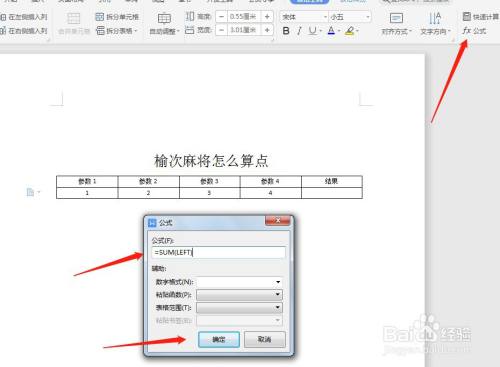The image size is (500, 367).
Task: Click the Split Cells (拆分单元格) button
Action: tap(117, 17)
